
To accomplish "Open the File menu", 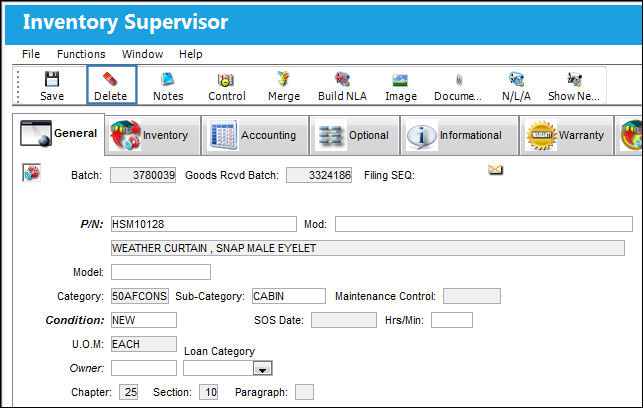I will click(31, 54).
